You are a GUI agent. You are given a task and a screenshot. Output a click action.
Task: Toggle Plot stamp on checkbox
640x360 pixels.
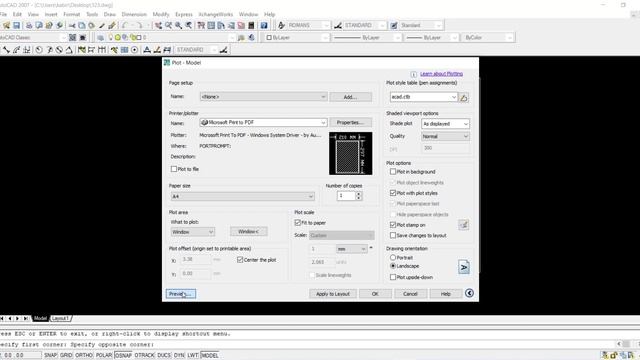[x=393, y=225]
